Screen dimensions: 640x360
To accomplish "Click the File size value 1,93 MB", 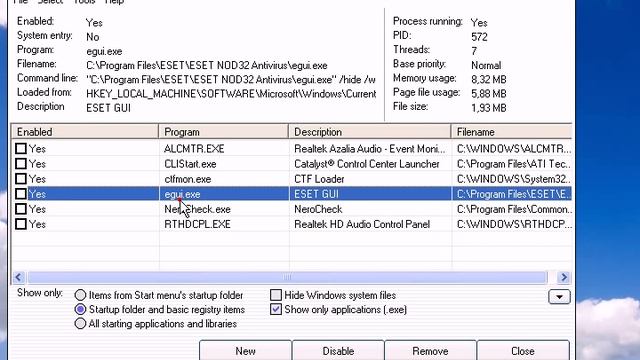I will [x=489, y=108].
